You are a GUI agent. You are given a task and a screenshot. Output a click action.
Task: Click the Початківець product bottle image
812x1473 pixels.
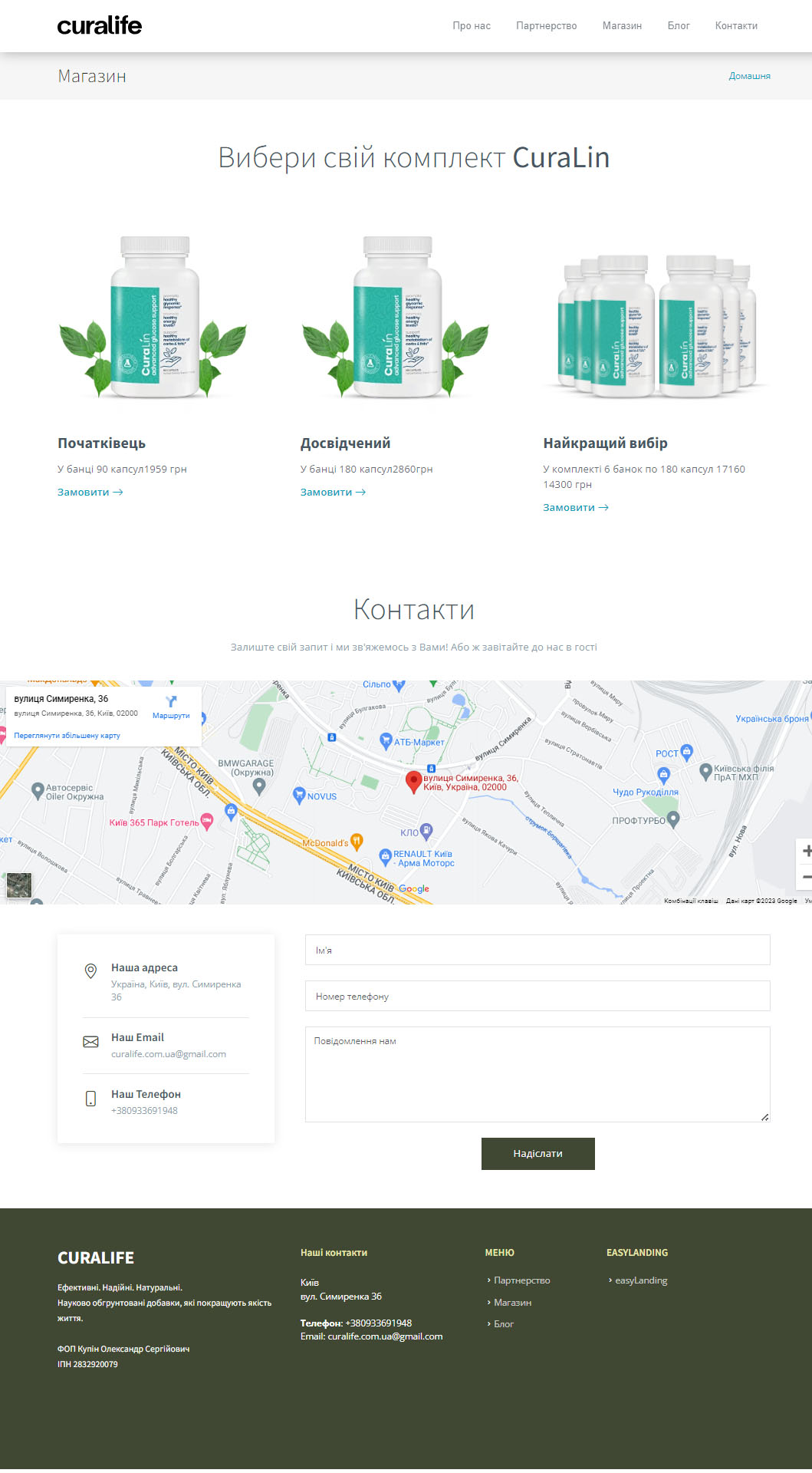(153, 317)
